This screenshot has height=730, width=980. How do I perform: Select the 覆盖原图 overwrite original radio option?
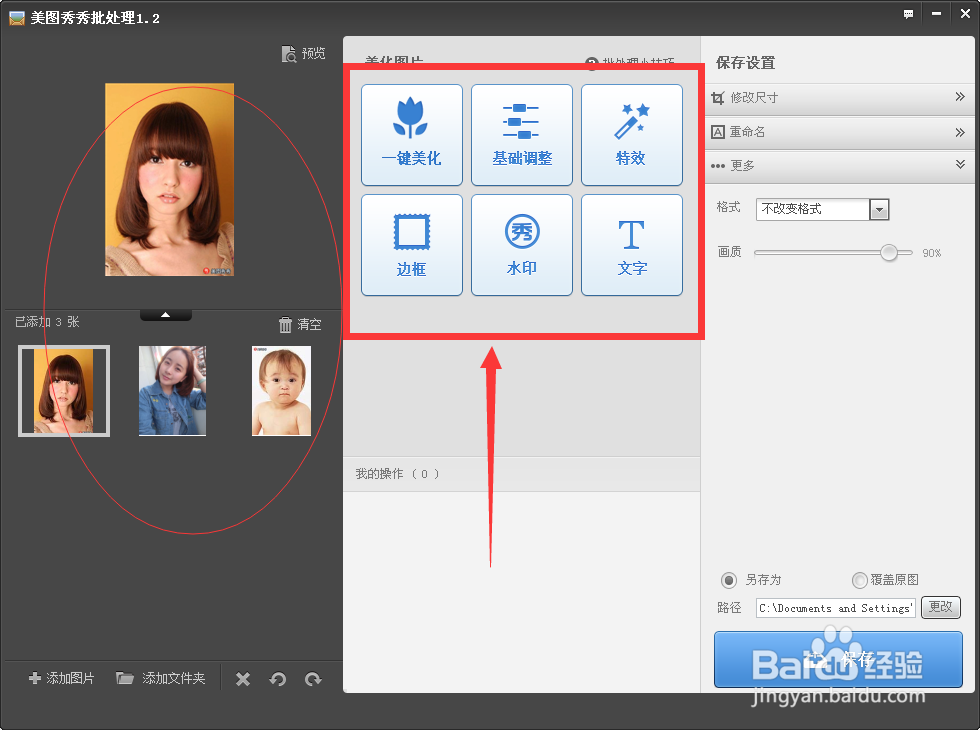coord(860,580)
